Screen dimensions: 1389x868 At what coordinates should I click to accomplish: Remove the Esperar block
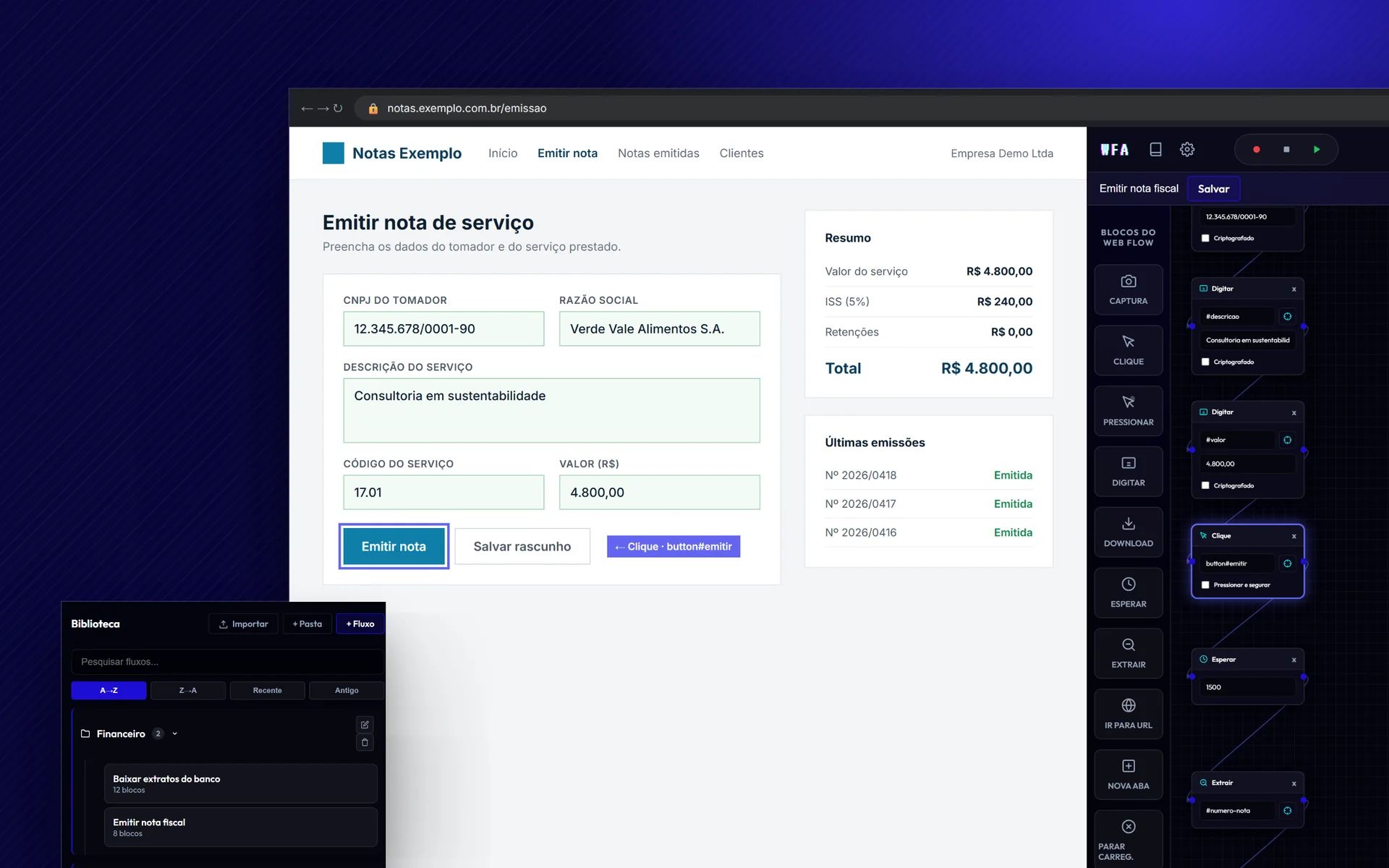click(1294, 660)
